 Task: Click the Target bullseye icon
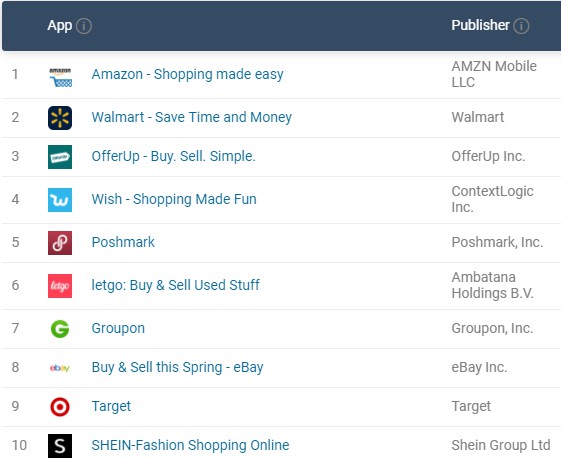(60, 407)
